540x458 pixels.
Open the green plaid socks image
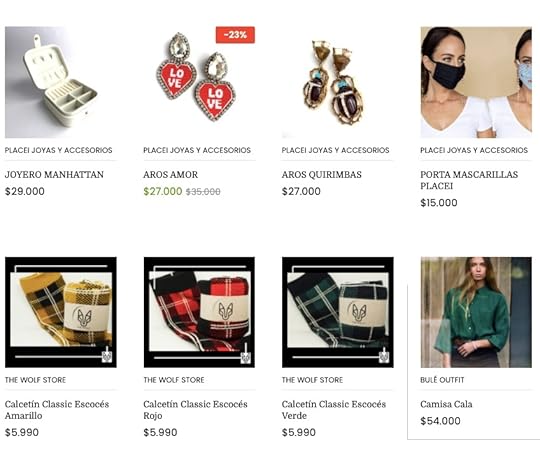click(338, 312)
